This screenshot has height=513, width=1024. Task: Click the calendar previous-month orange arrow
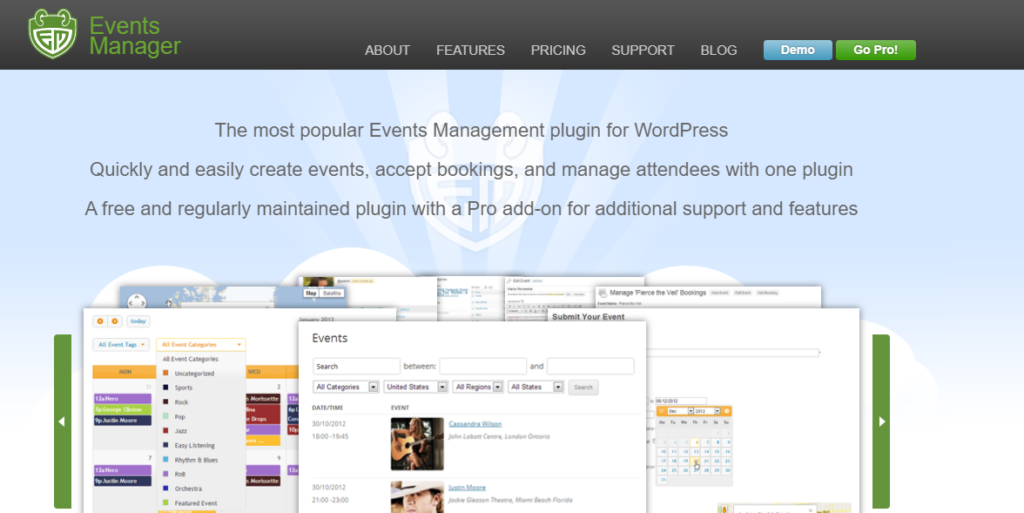point(100,321)
